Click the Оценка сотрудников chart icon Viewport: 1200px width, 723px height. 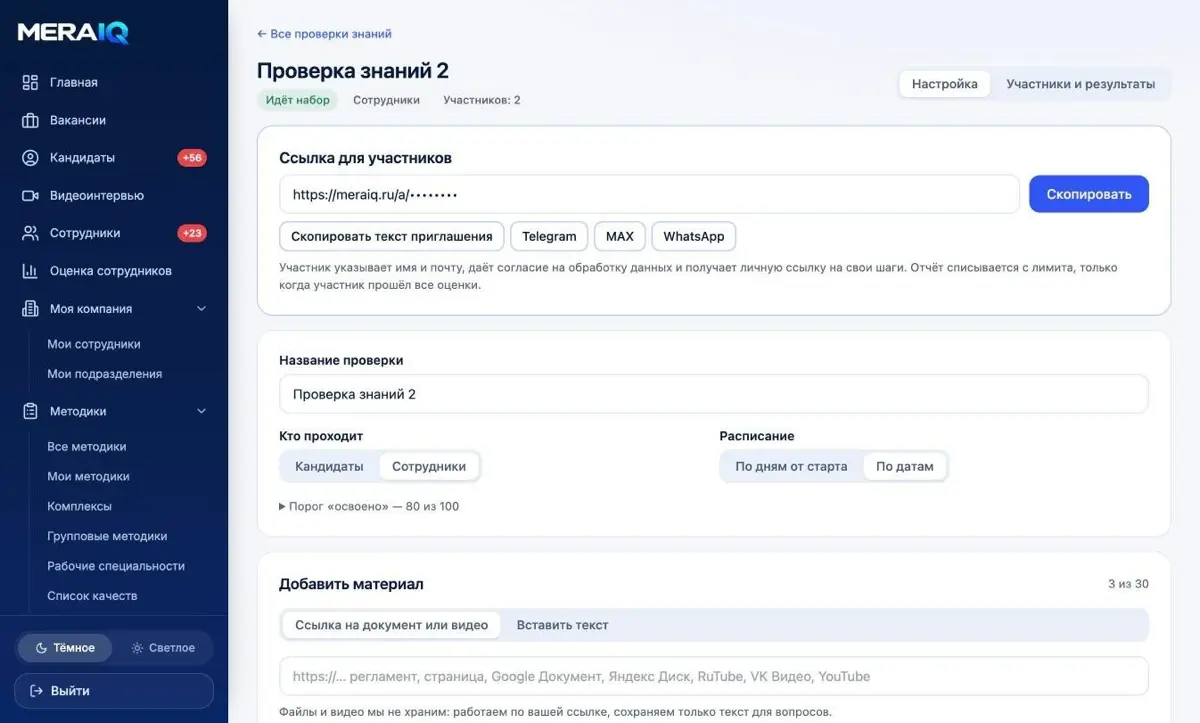(30, 271)
